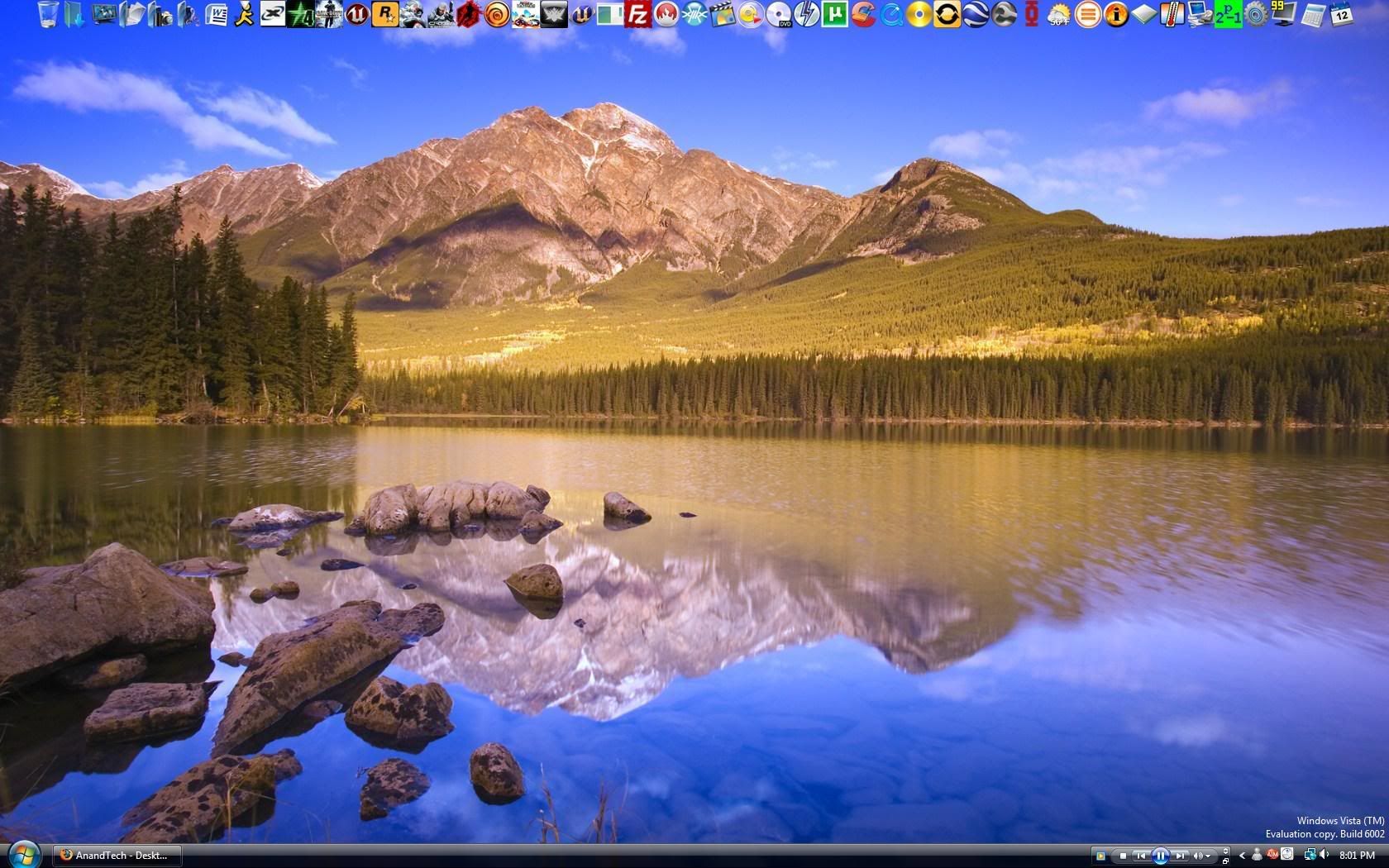
Task: Skip to the next track in Media Player
Action: point(1180,856)
